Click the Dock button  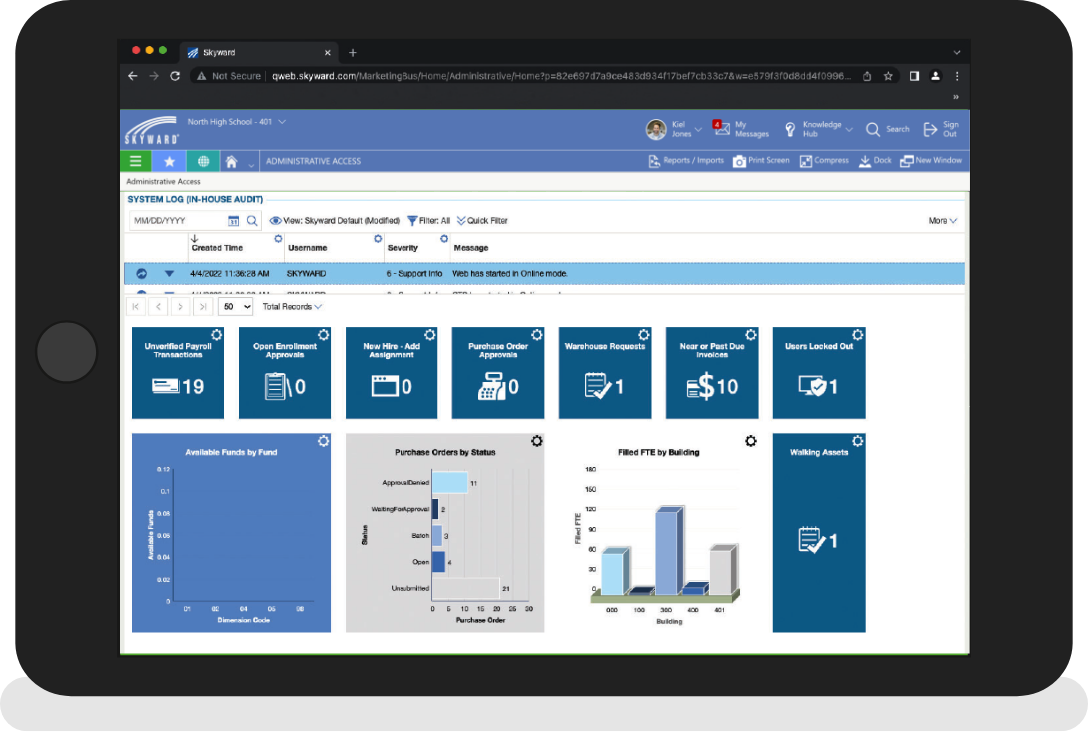click(875, 161)
